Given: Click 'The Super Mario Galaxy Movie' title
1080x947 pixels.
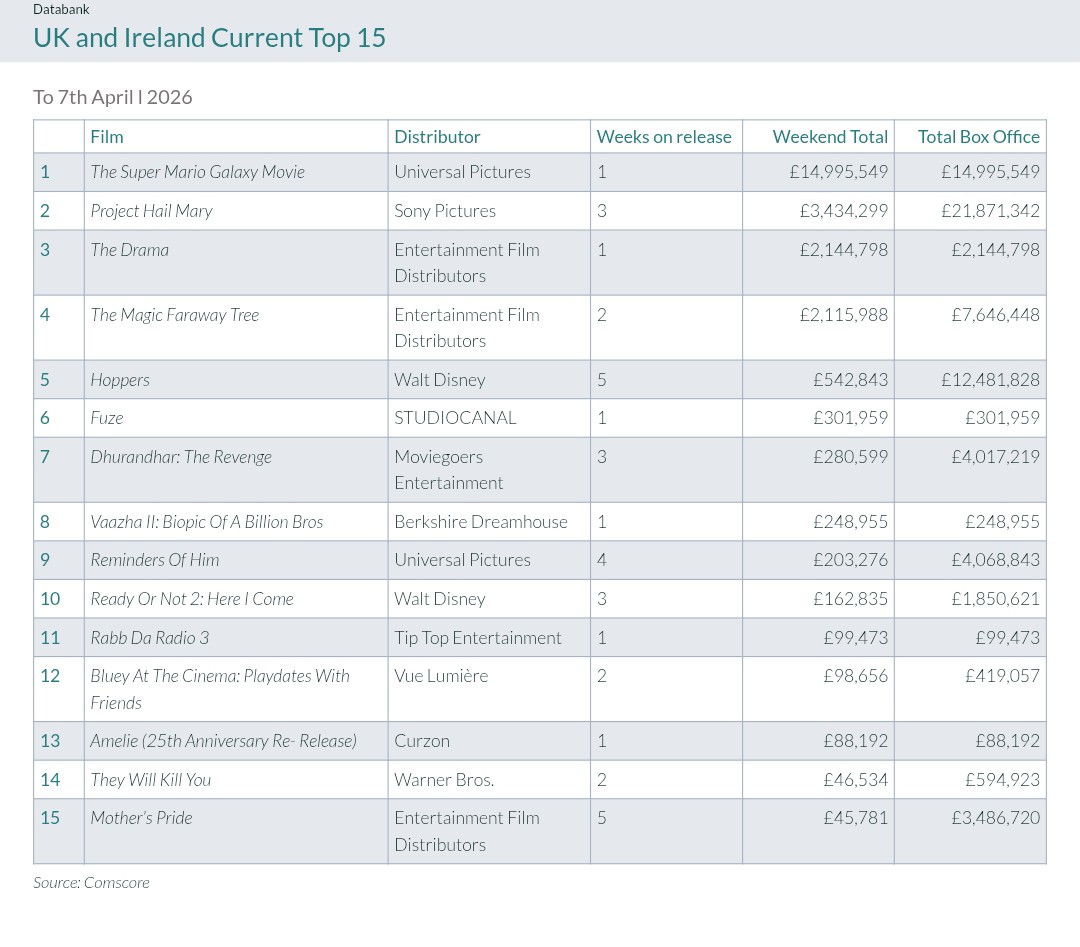Looking at the screenshot, I should tap(198, 172).
